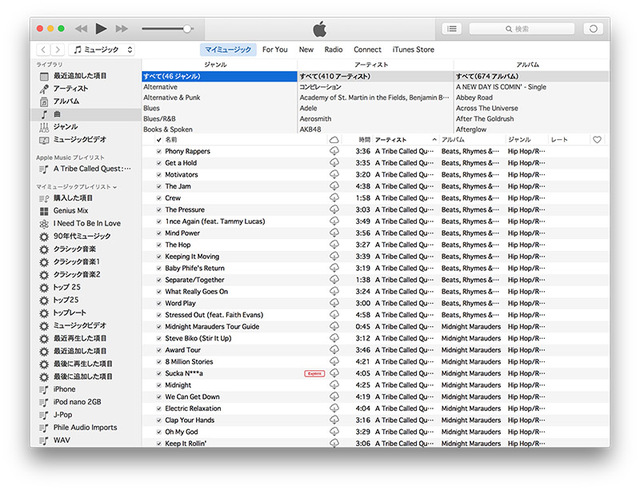The height and width of the screenshot is (490, 640).
Task: Switch to the For You tab
Action: [275, 49]
